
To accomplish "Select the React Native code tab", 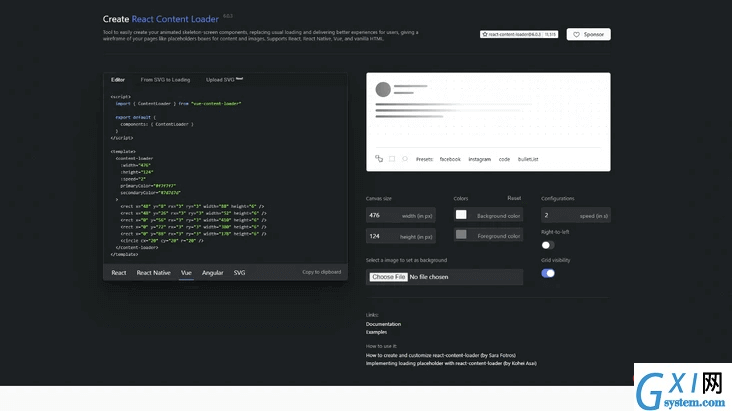I will [154, 273].
